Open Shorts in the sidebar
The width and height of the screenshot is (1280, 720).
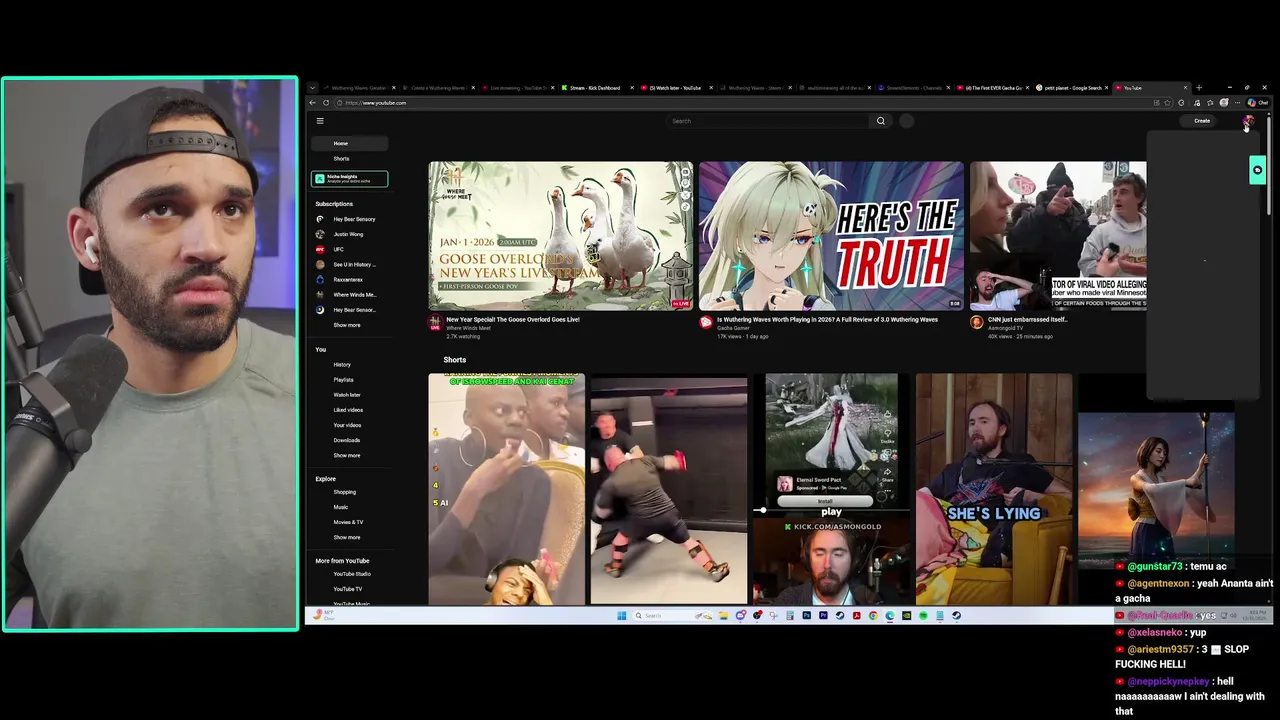(349, 158)
